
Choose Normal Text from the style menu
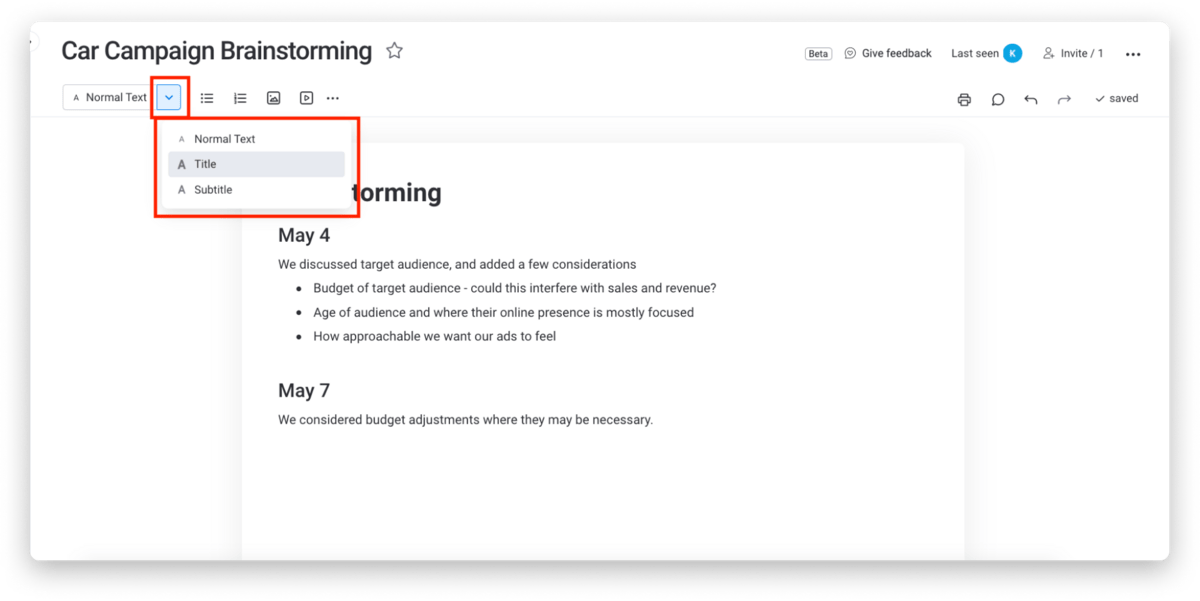[x=225, y=139]
